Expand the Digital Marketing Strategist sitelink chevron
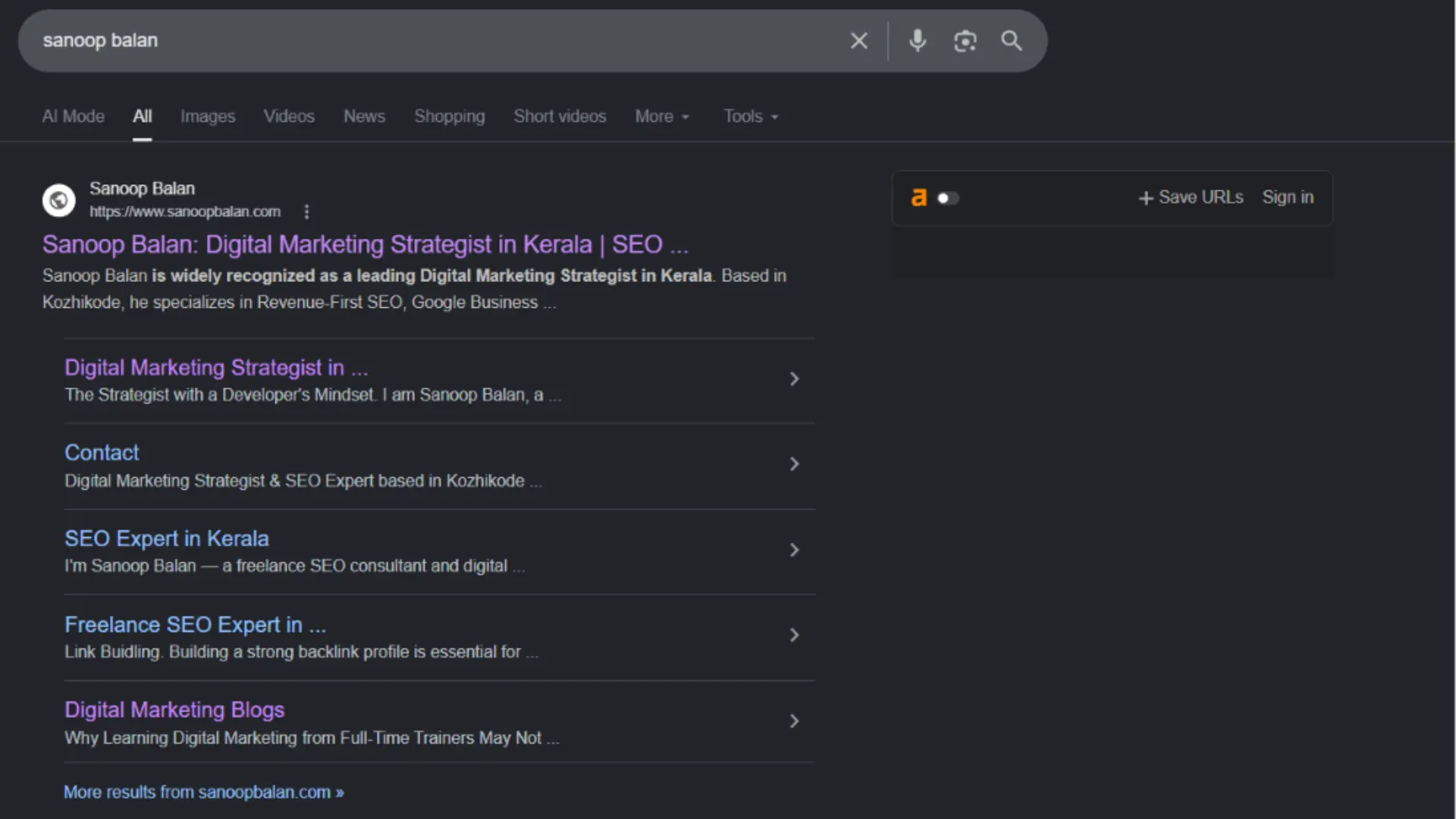Viewport: 1456px width, 819px height. tap(794, 378)
